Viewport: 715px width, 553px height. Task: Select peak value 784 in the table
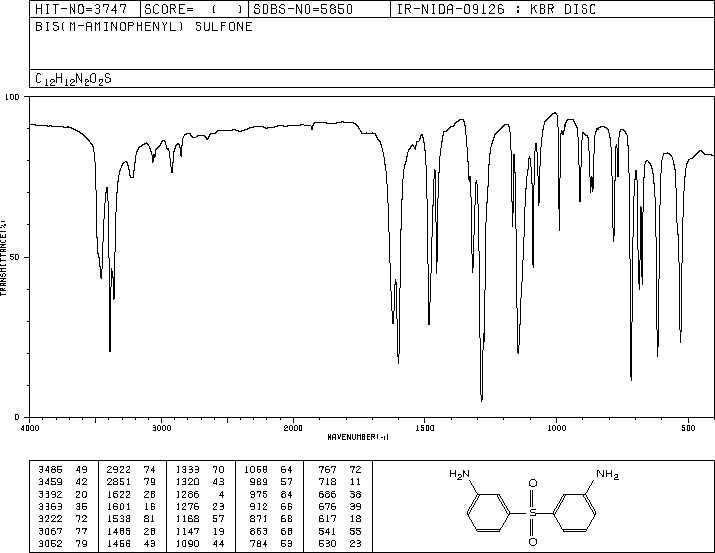pyautogui.click(x=259, y=543)
